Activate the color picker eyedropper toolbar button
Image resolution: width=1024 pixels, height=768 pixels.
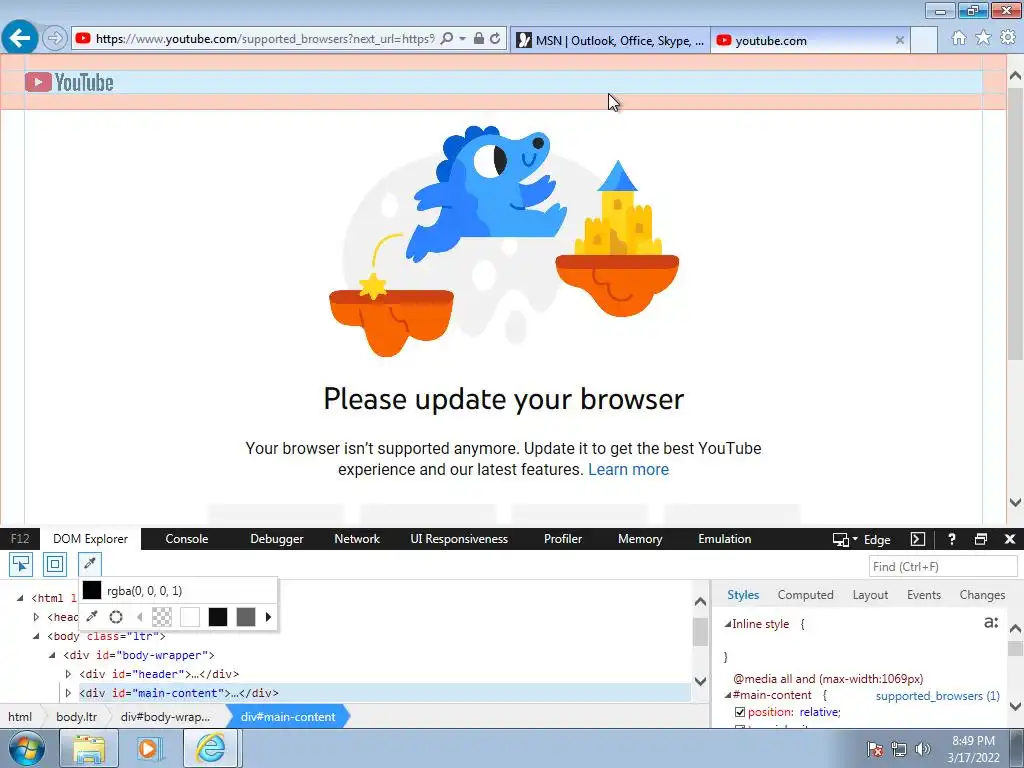90,564
